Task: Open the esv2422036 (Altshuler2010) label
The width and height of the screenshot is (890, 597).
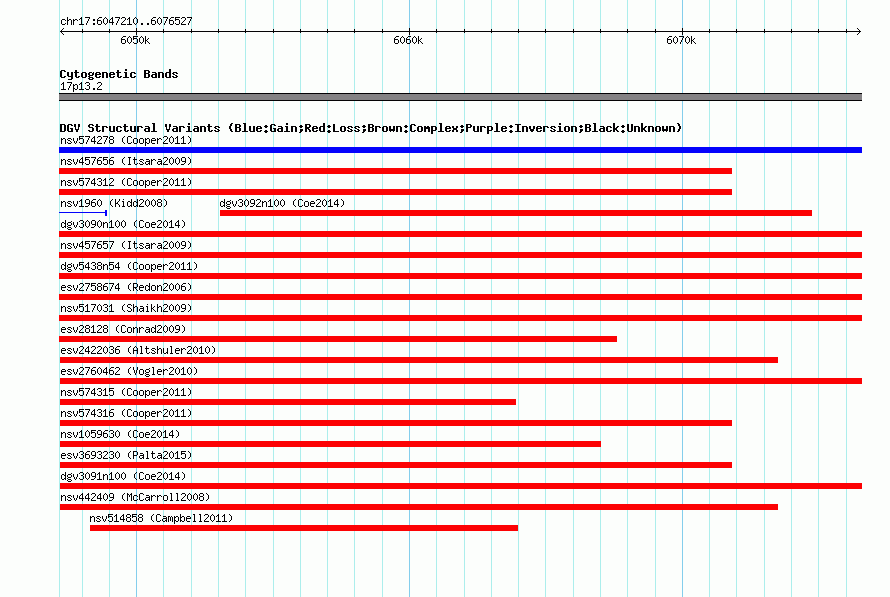Action: point(138,350)
